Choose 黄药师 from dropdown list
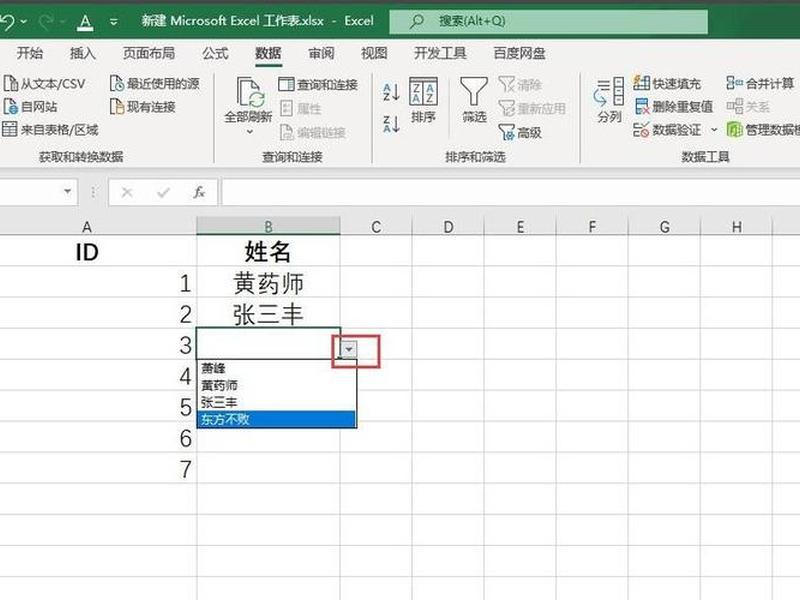800x600 pixels. (x=276, y=385)
